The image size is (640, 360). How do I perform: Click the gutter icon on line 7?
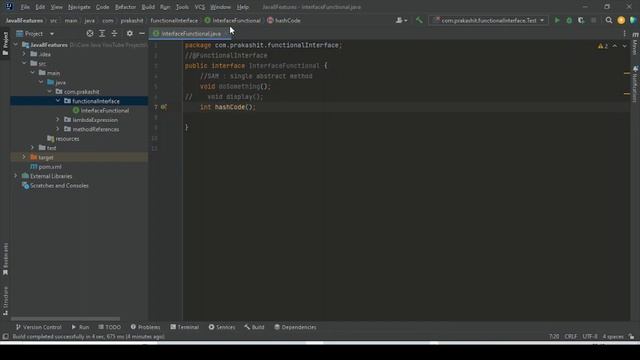[x=163, y=107]
